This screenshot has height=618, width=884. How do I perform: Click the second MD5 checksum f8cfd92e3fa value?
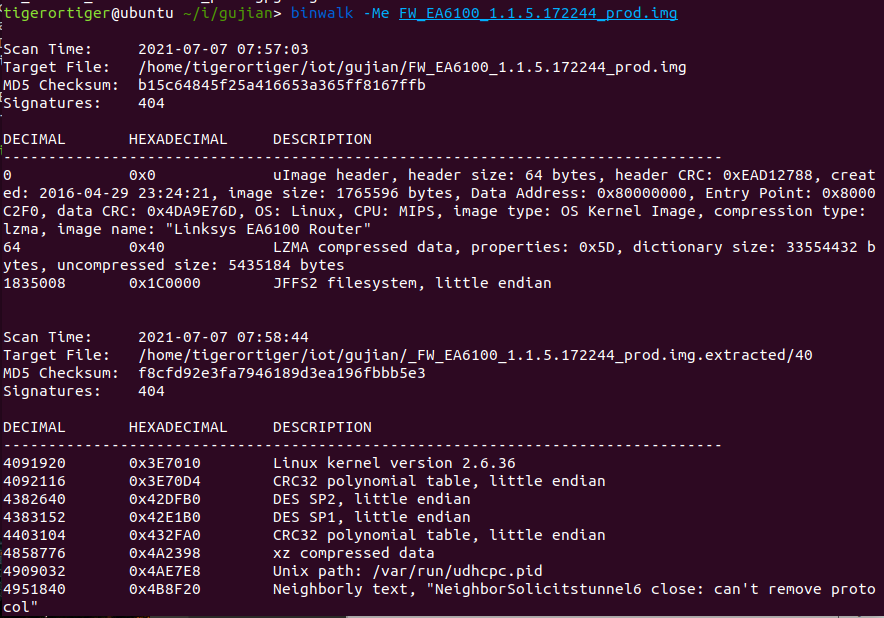pos(282,373)
